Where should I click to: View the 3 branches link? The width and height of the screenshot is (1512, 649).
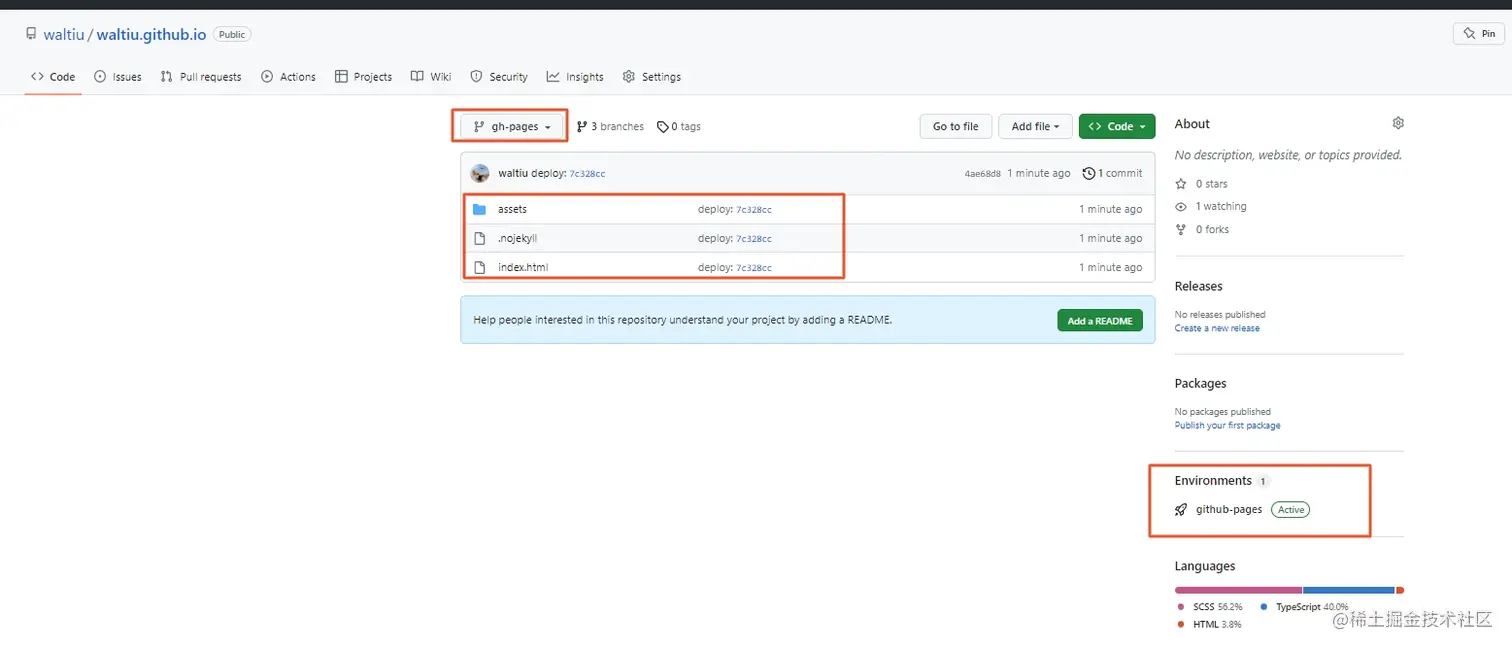[610, 127]
